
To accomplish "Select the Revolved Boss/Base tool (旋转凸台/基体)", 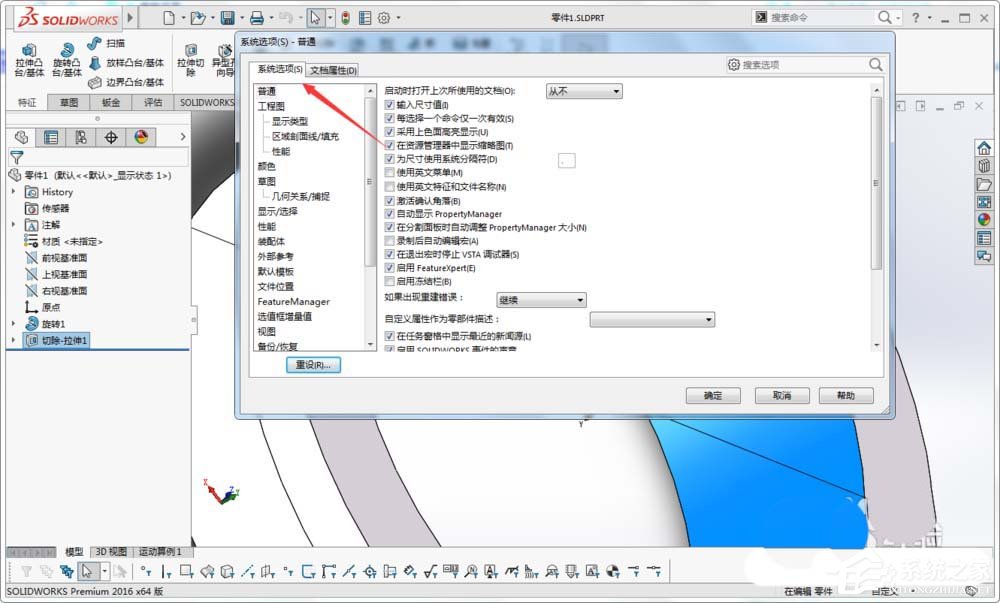I will click(65, 58).
